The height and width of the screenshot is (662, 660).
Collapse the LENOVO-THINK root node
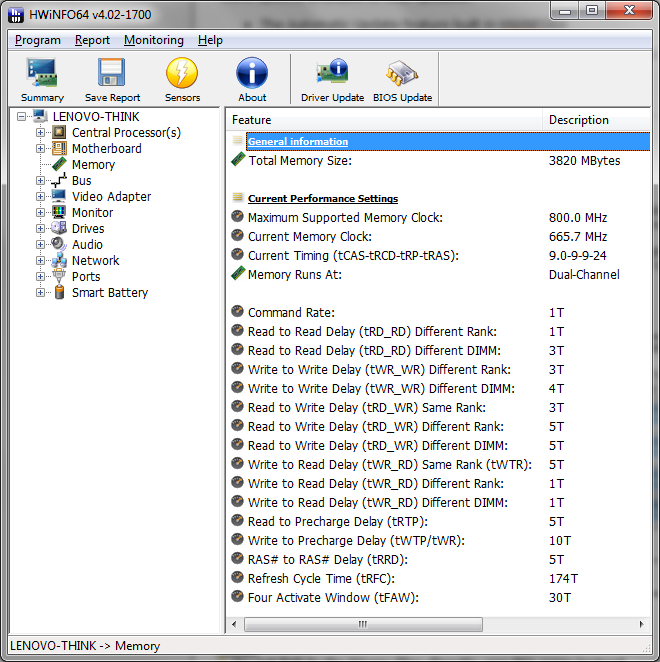coord(22,117)
